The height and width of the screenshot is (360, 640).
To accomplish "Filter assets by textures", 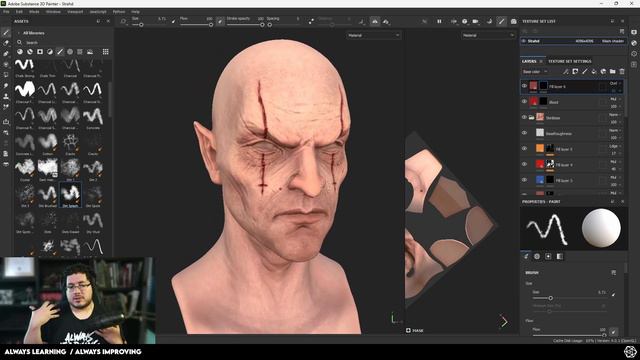I will (80, 52).
